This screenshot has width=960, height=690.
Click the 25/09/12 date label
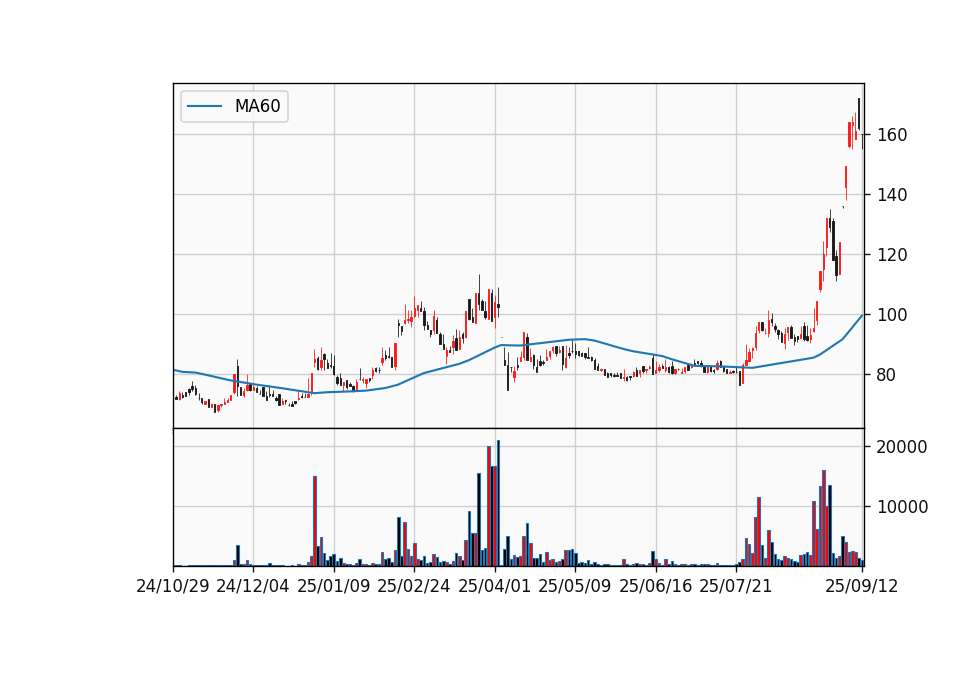tap(862, 586)
